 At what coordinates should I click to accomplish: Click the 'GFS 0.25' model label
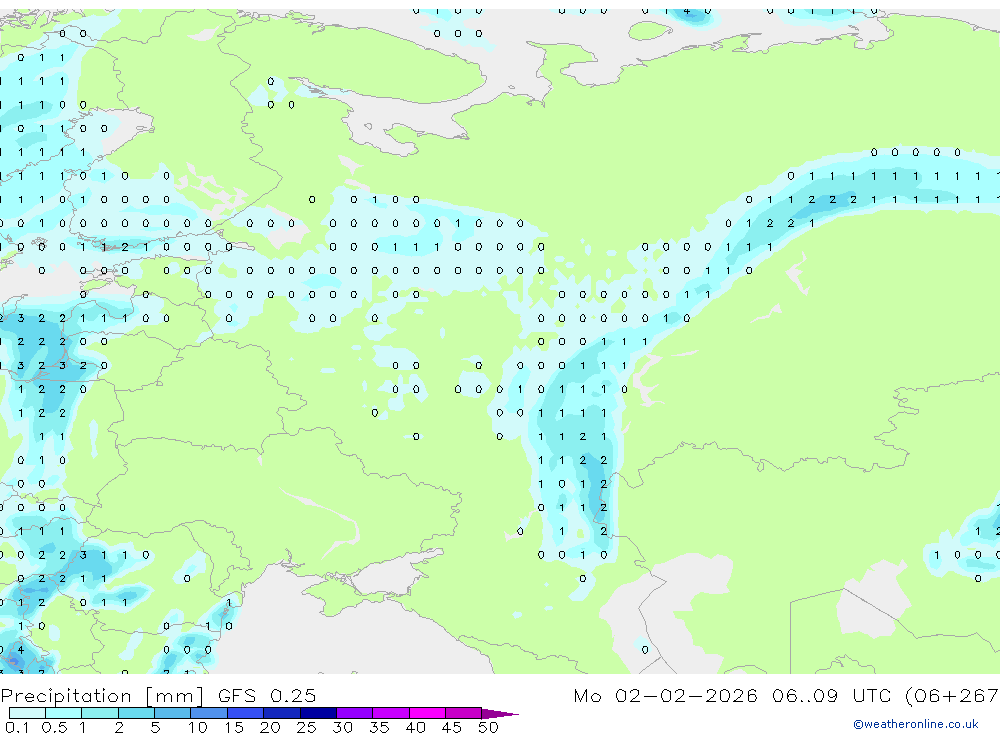(x=267, y=695)
